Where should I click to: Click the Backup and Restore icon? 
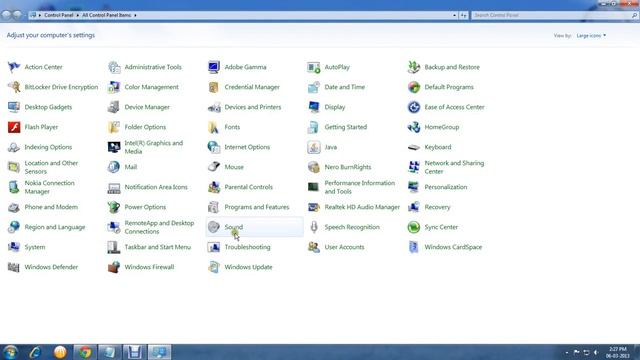tap(413, 67)
